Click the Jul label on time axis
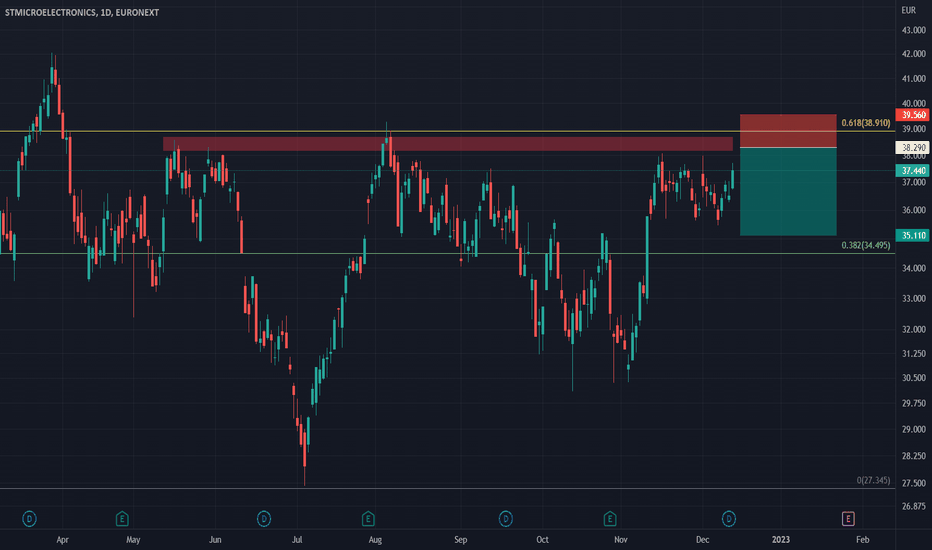Screen dimensions: 932x550 click(297, 540)
